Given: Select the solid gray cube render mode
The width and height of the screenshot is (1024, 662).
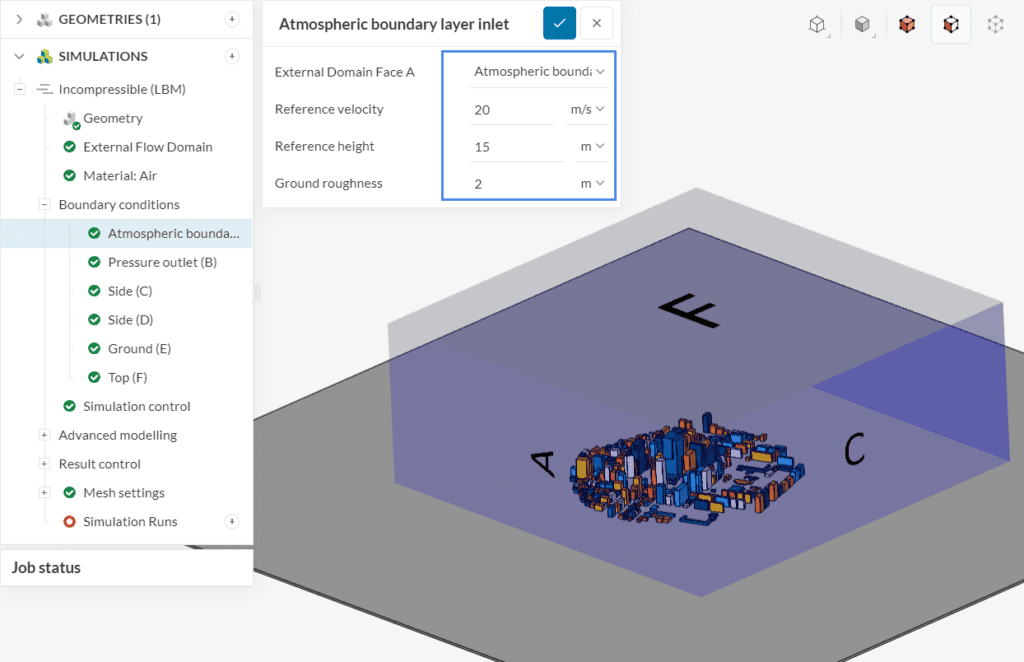Looking at the screenshot, I should [x=862, y=25].
